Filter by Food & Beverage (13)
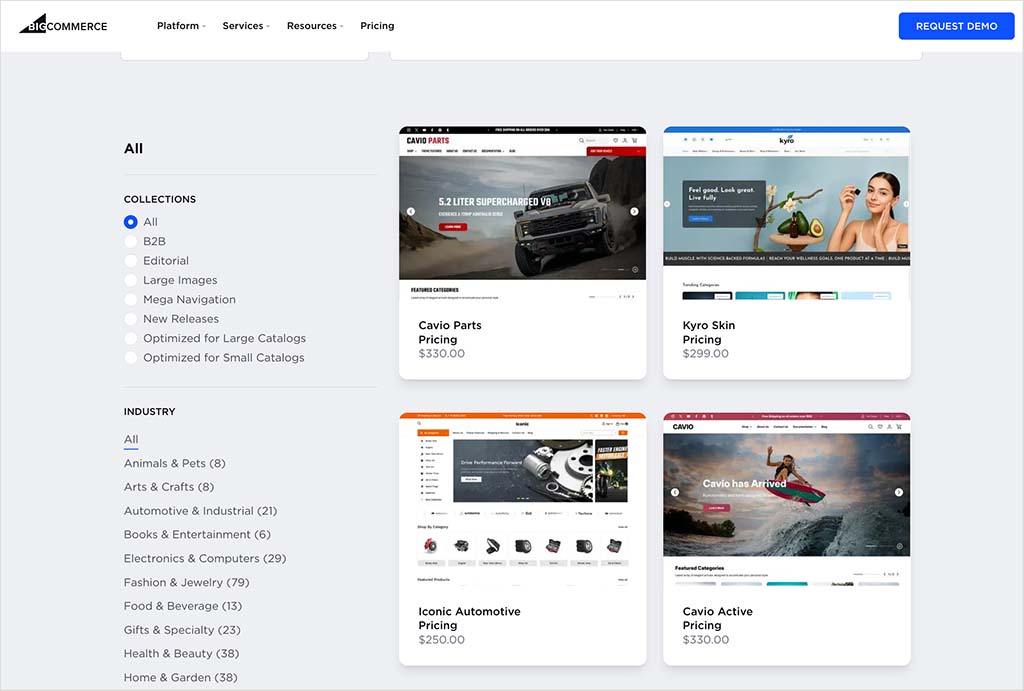Viewport: 1024px width, 691px height. (183, 606)
